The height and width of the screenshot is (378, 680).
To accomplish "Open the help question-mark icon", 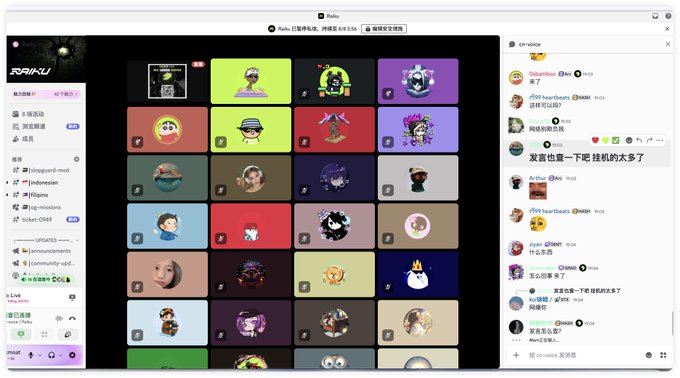I will click(668, 16).
